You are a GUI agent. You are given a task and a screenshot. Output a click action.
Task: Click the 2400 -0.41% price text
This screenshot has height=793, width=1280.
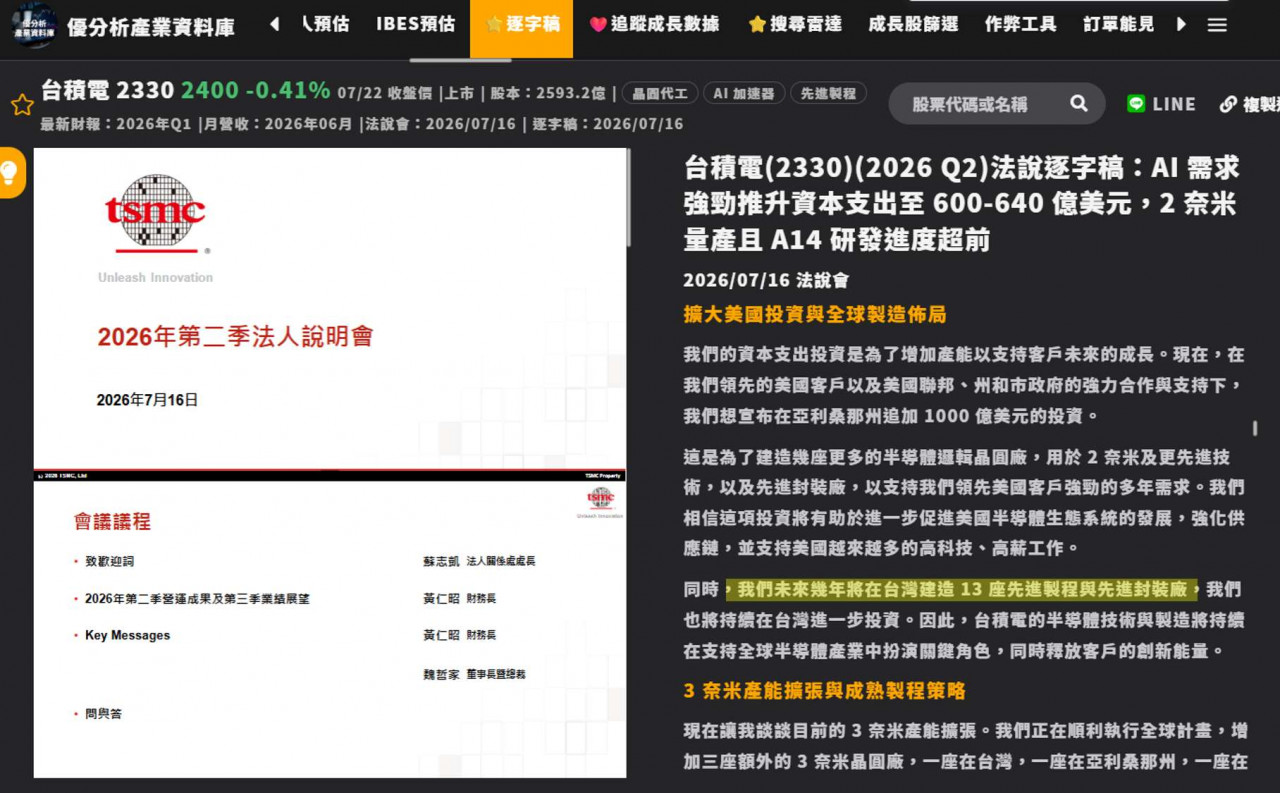[x=255, y=90]
